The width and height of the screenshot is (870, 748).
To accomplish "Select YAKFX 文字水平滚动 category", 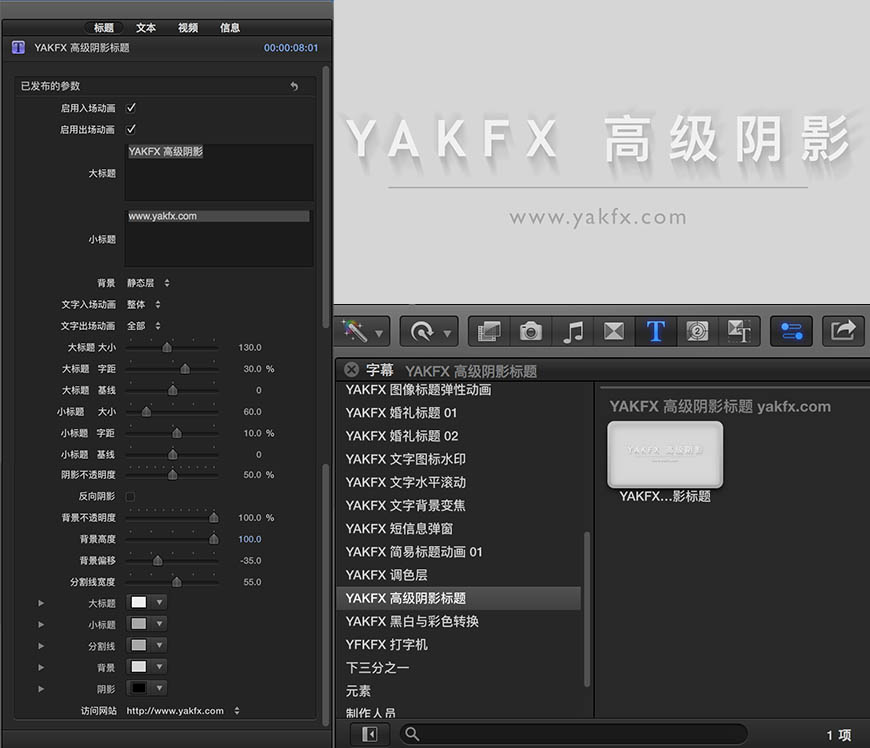I will [x=459, y=482].
